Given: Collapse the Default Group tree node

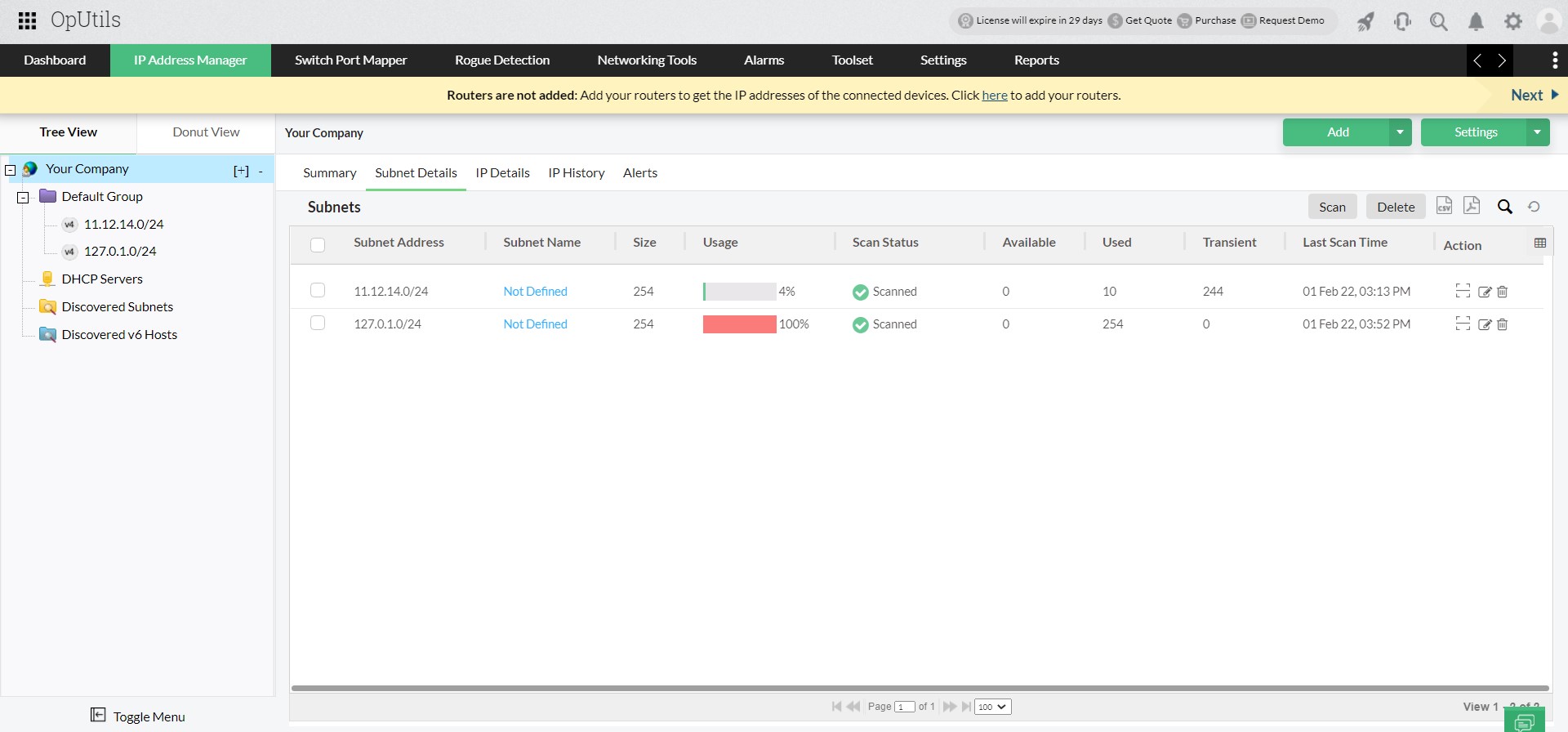Looking at the screenshot, I should [23, 197].
